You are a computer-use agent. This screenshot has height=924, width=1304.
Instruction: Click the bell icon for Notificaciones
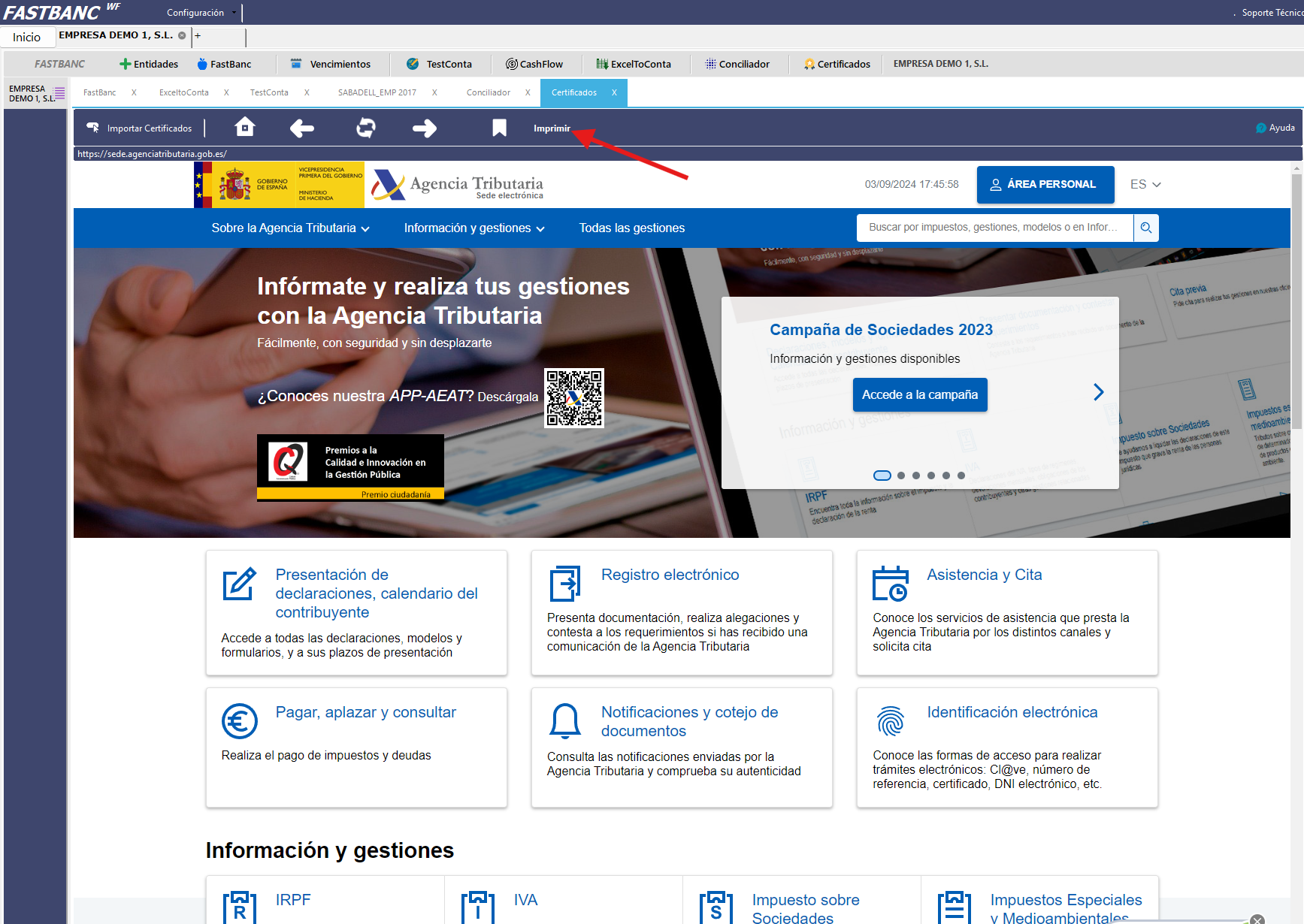point(565,721)
